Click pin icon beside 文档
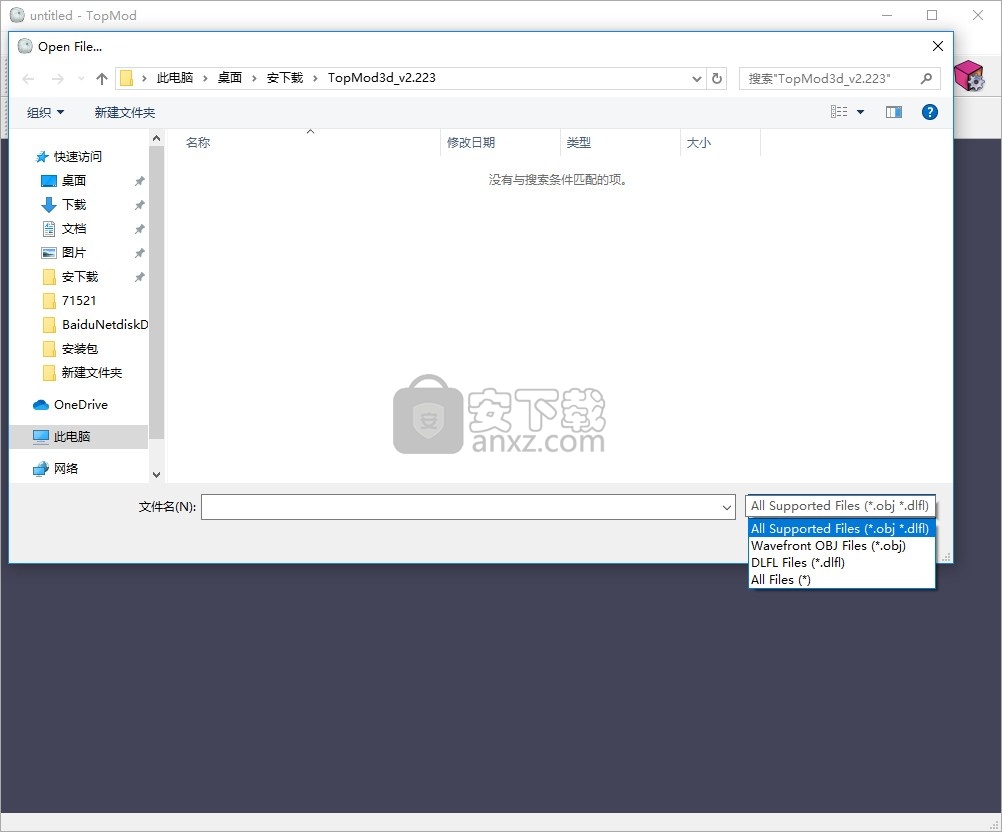Image resolution: width=1002 pixels, height=832 pixels. (139, 229)
